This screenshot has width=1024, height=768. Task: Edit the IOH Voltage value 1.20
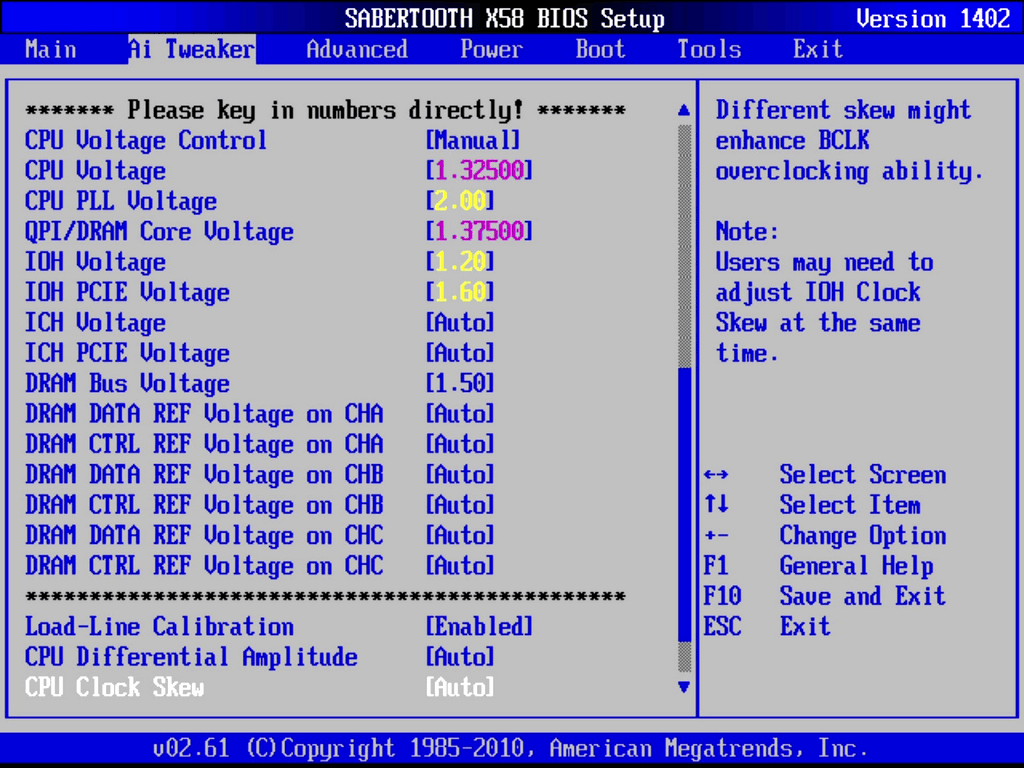460,262
